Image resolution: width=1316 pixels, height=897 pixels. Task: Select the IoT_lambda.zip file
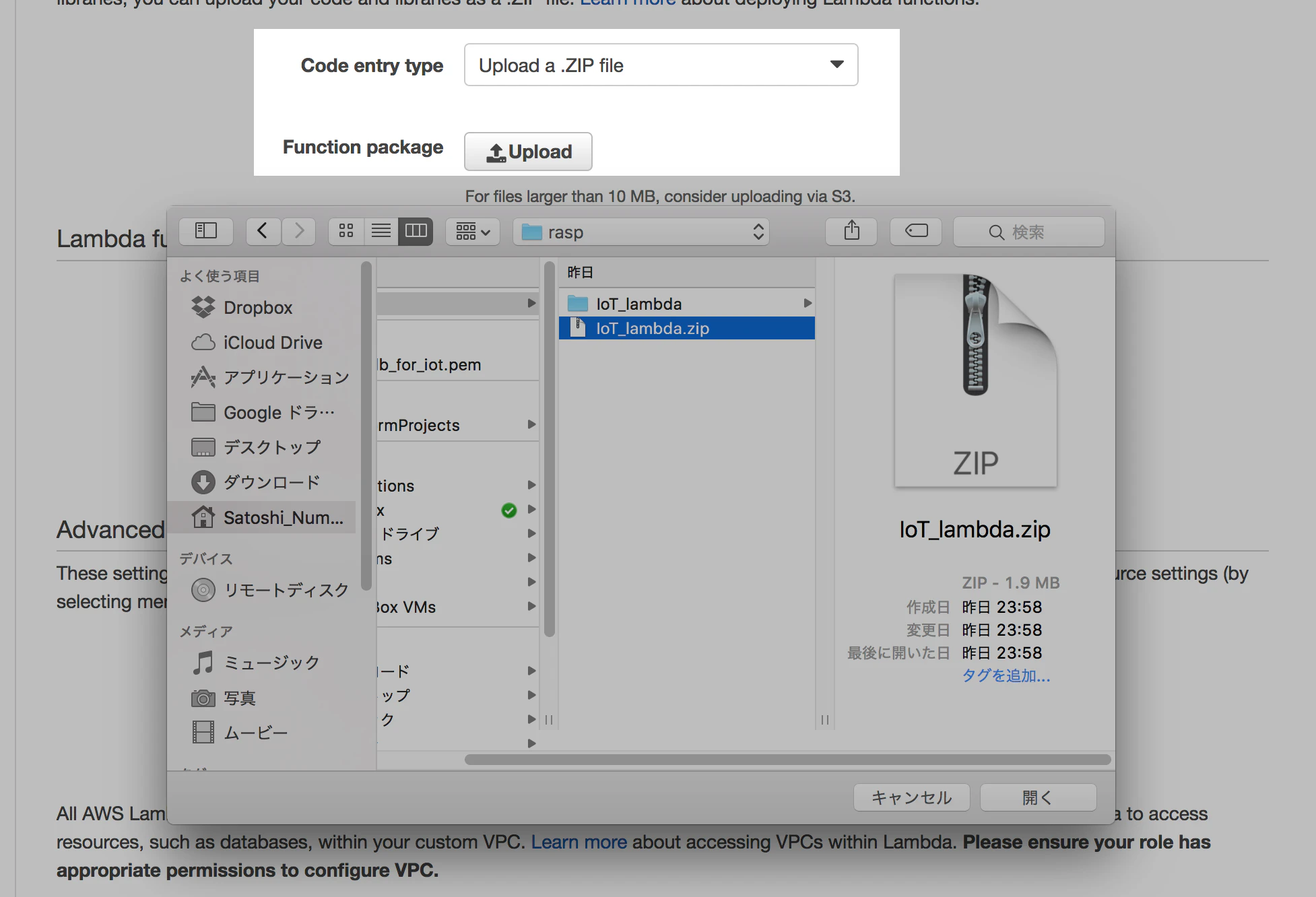coord(687,328)
